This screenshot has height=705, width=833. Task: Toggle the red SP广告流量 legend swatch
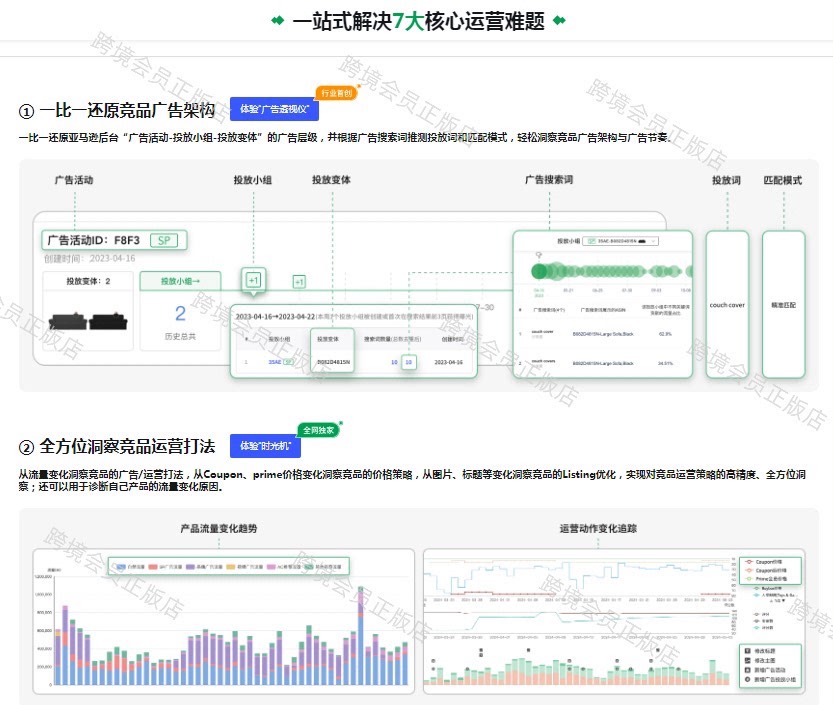153,567
